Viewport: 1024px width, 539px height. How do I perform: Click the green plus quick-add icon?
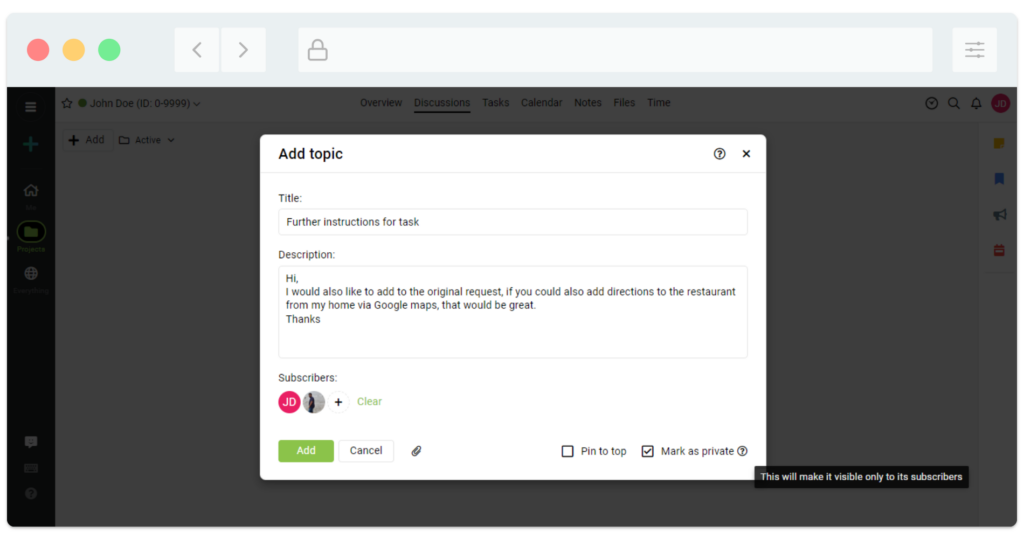point(31,144)
